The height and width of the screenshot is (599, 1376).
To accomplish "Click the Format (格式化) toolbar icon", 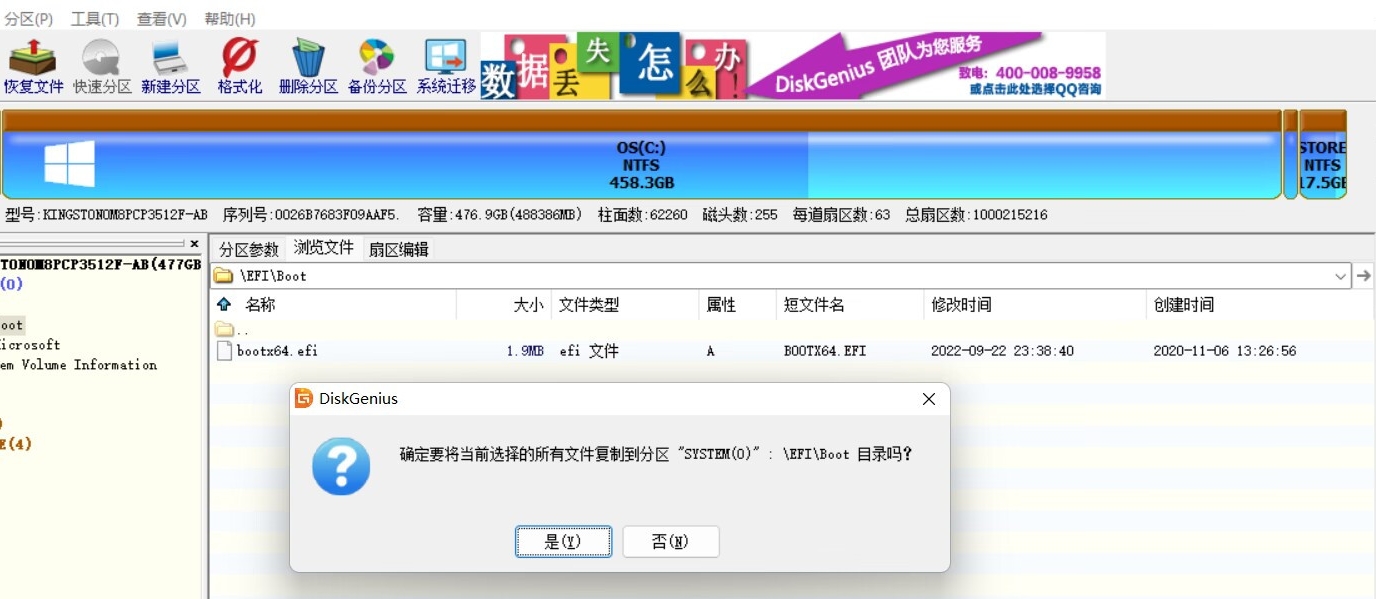I will click(x=240, y=66).
